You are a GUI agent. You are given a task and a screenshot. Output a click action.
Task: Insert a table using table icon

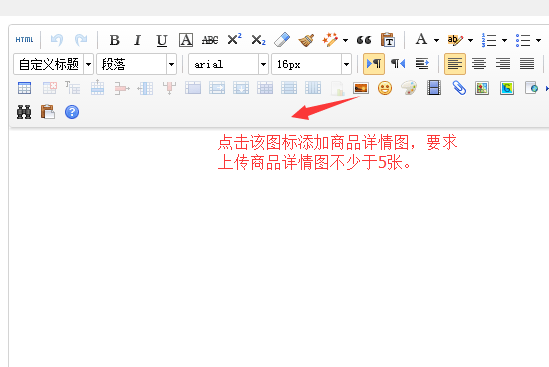24,88
